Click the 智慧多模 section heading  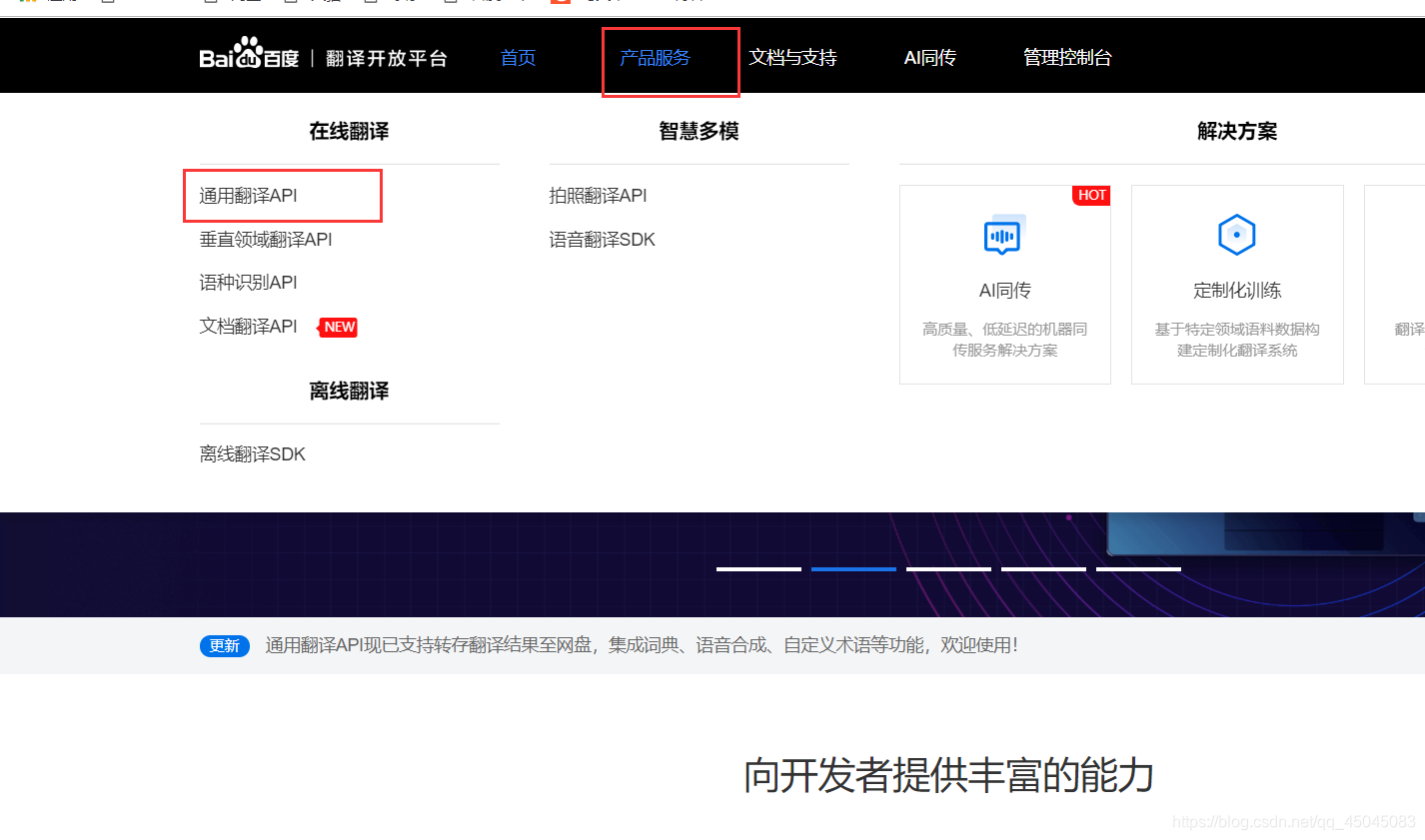tap(699, 131)
